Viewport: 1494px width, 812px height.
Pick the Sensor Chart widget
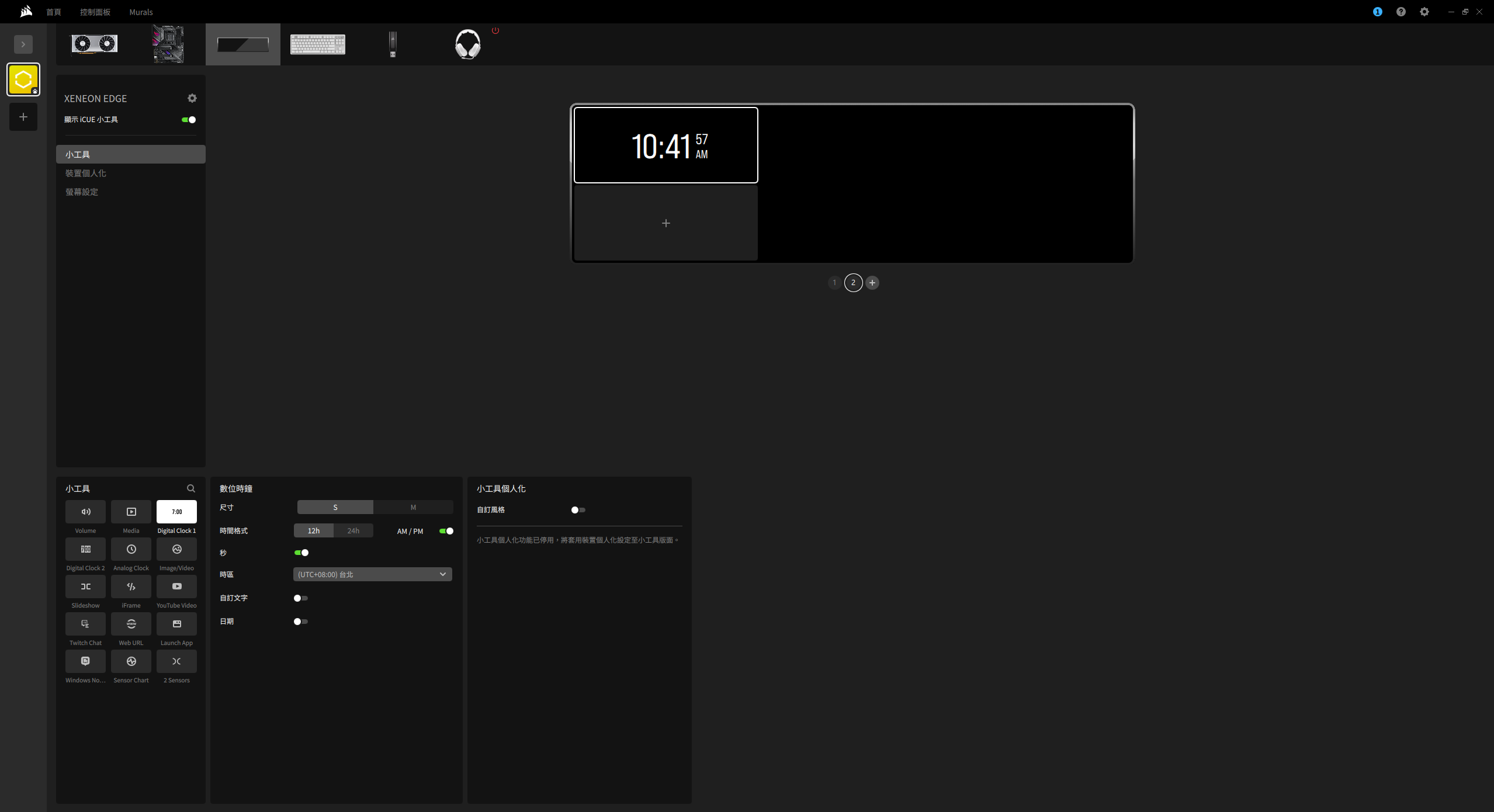131,661
